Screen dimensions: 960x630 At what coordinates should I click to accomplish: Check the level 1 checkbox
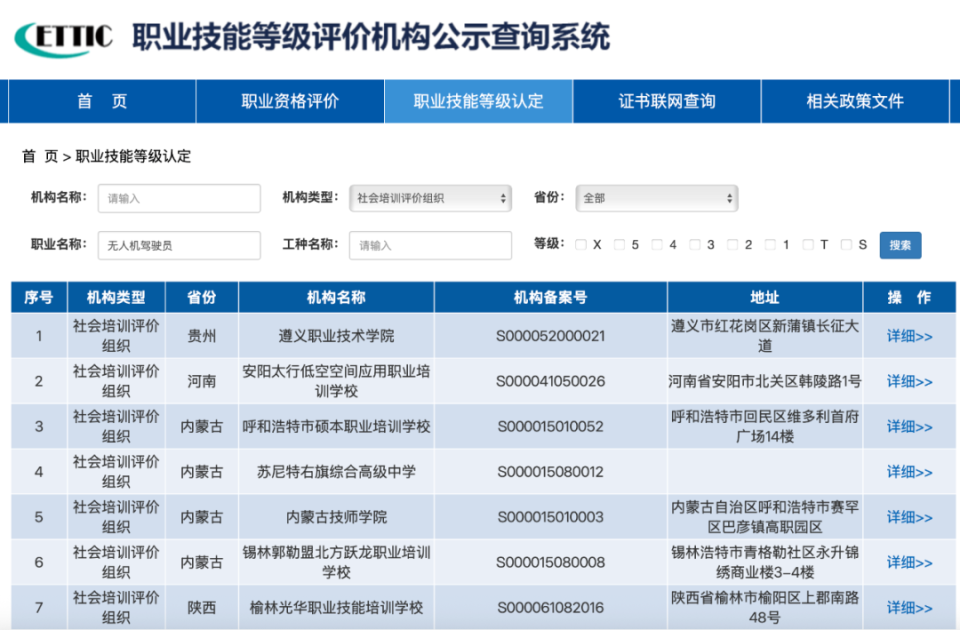[771, 244]
